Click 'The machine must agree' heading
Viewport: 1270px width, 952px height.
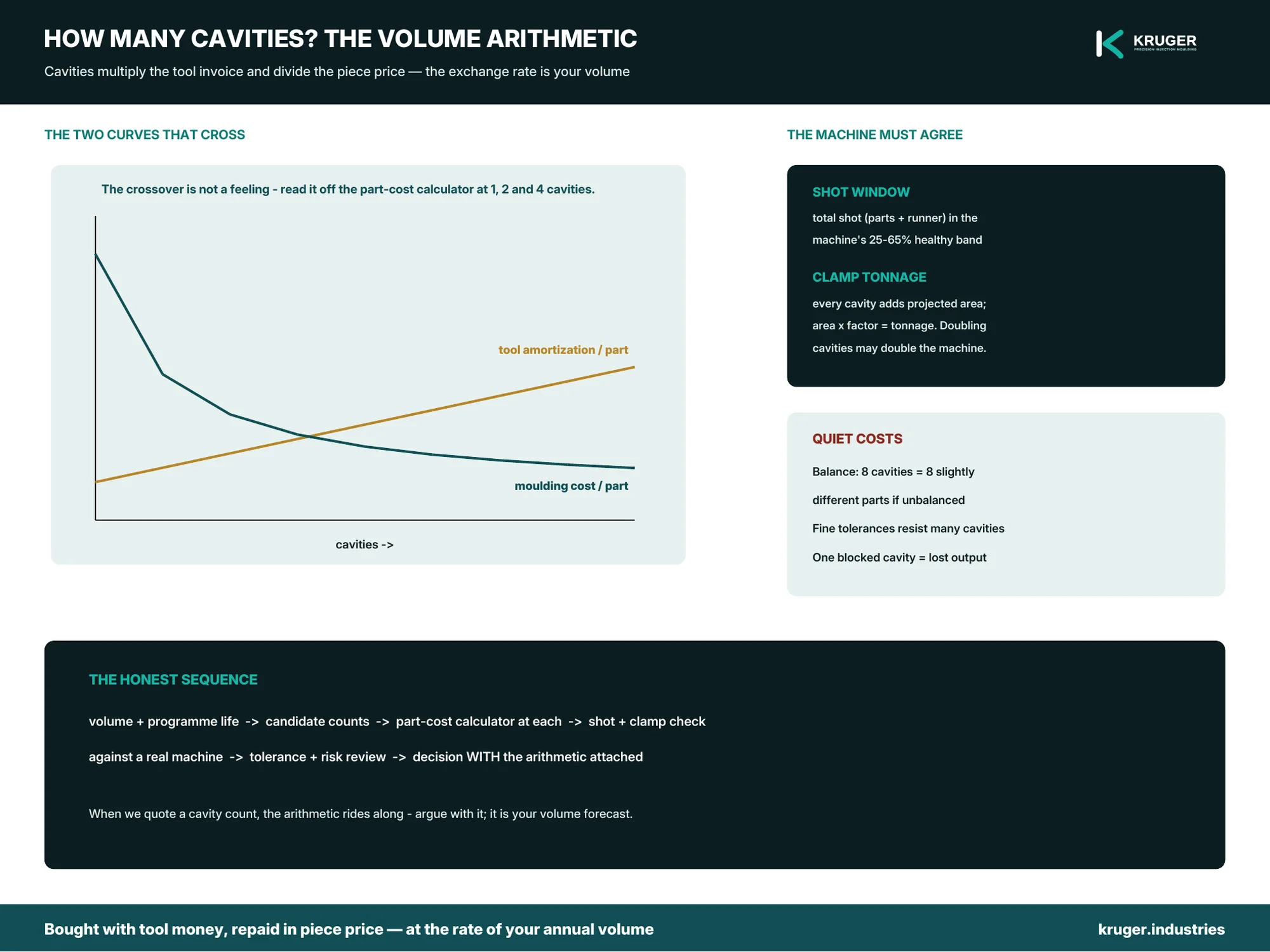point(874,135)
